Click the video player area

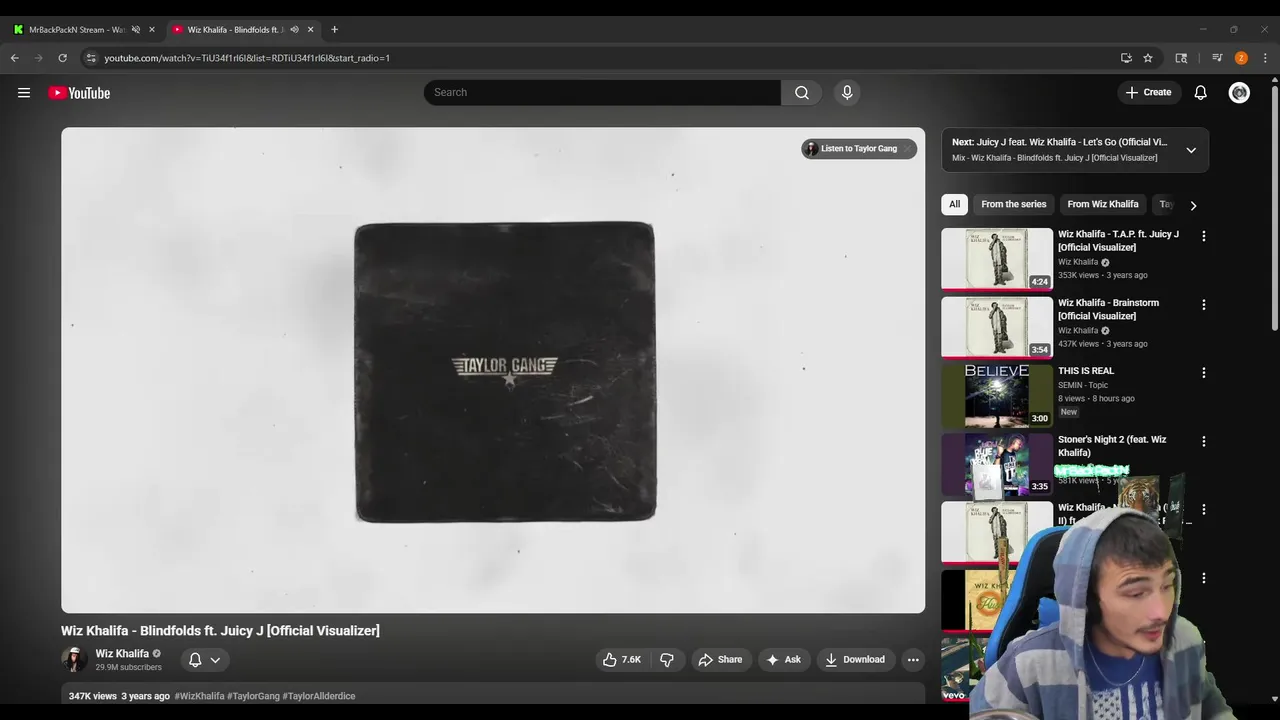point(493,370)
